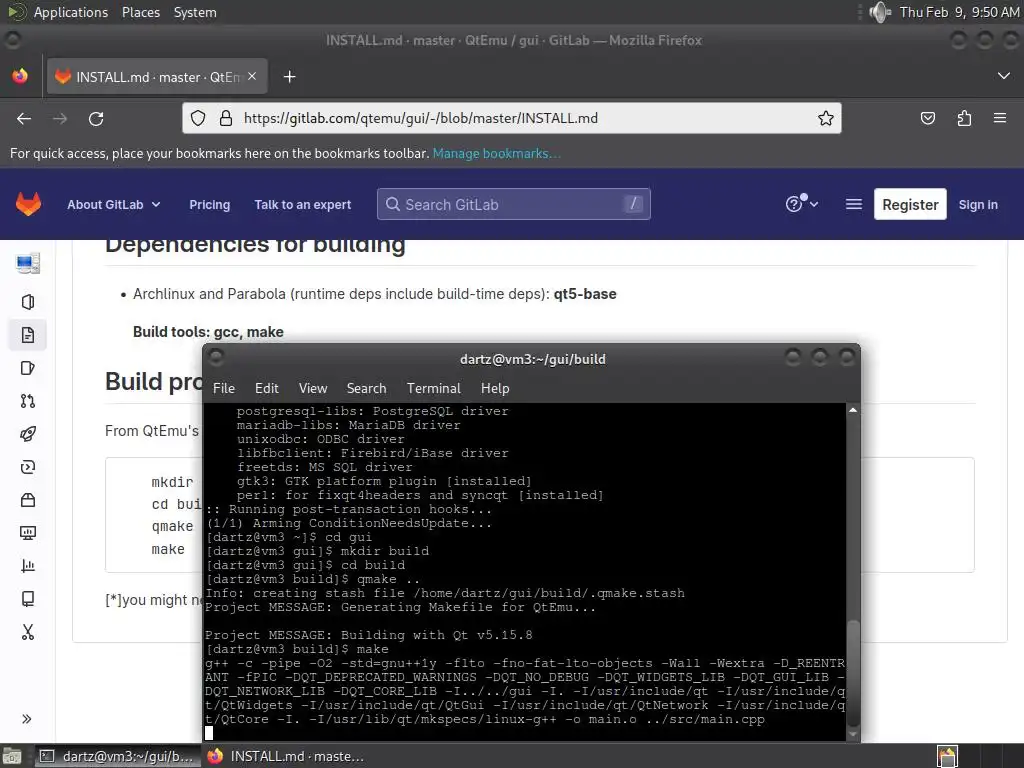1024x768 pixels.
Task: Click 'qt5-base' dependency text
Action: (x=585, y=294)
